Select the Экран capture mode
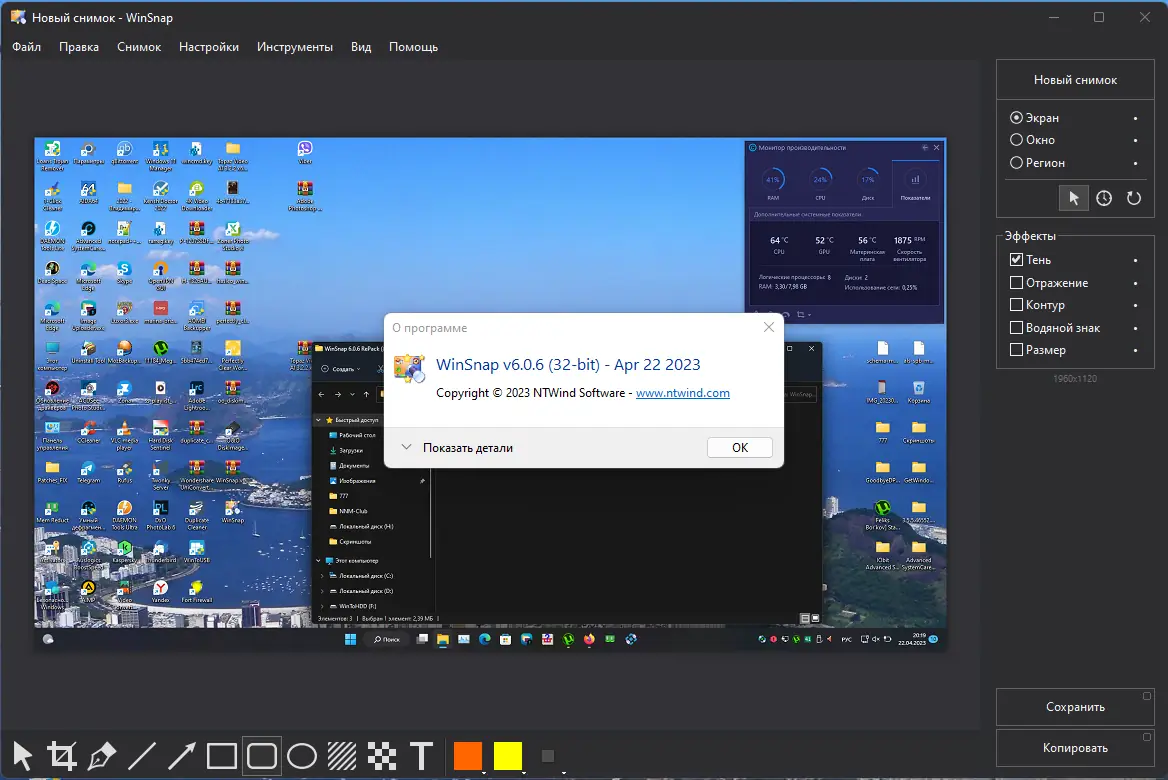The height and width of the screenshot is (780, 1168). point(1034,118)
